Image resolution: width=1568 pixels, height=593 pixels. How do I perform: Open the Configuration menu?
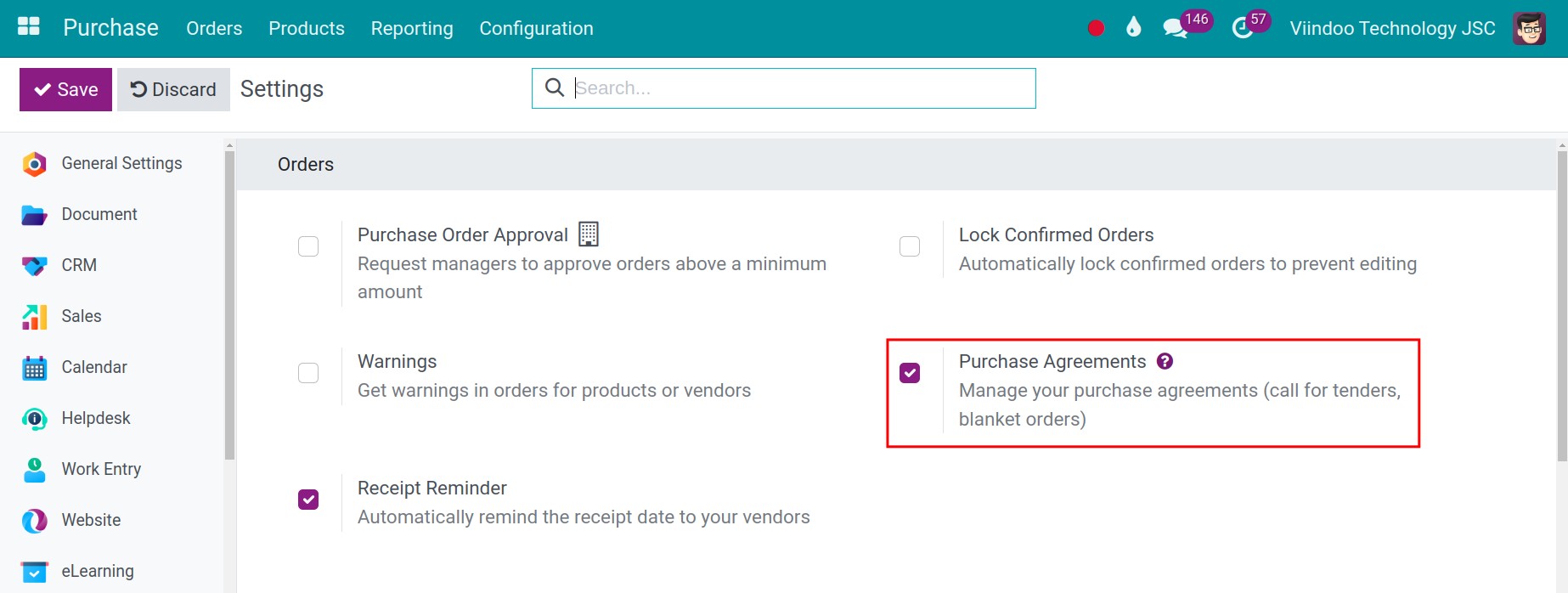tap(536, 28)
